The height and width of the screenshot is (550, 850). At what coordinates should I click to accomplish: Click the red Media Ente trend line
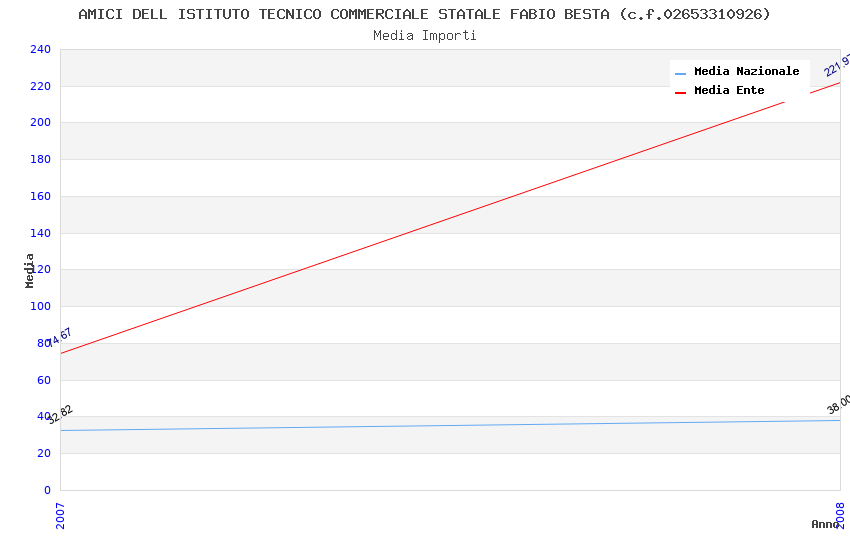(450, 218)
